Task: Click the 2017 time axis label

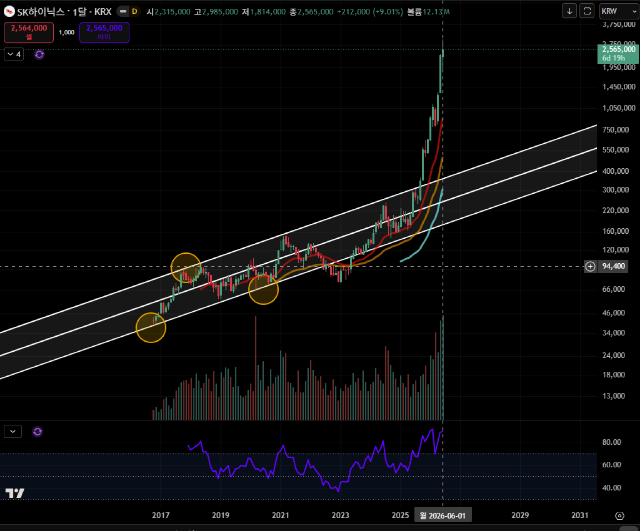Action: 161,515
